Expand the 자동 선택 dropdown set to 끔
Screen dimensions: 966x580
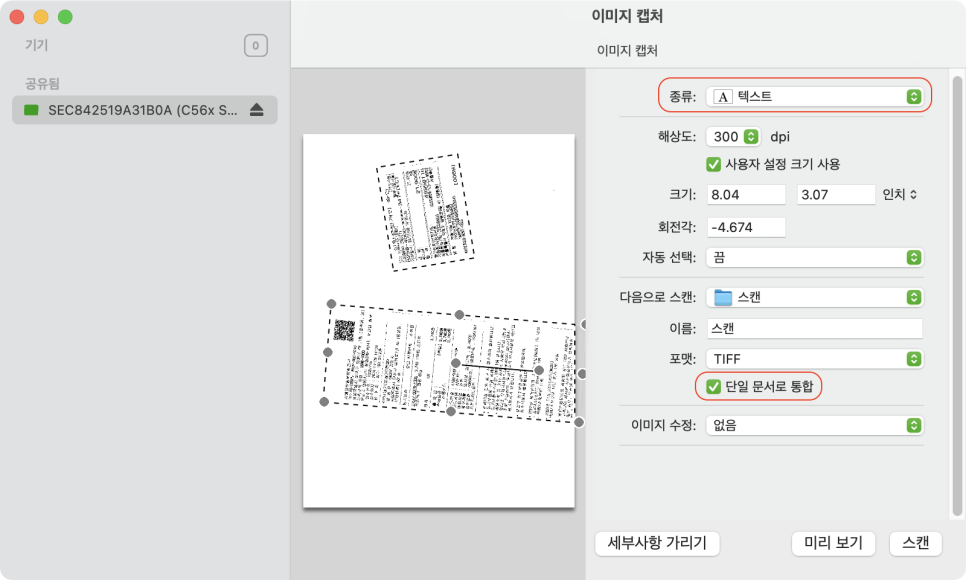tap(814, 258)
